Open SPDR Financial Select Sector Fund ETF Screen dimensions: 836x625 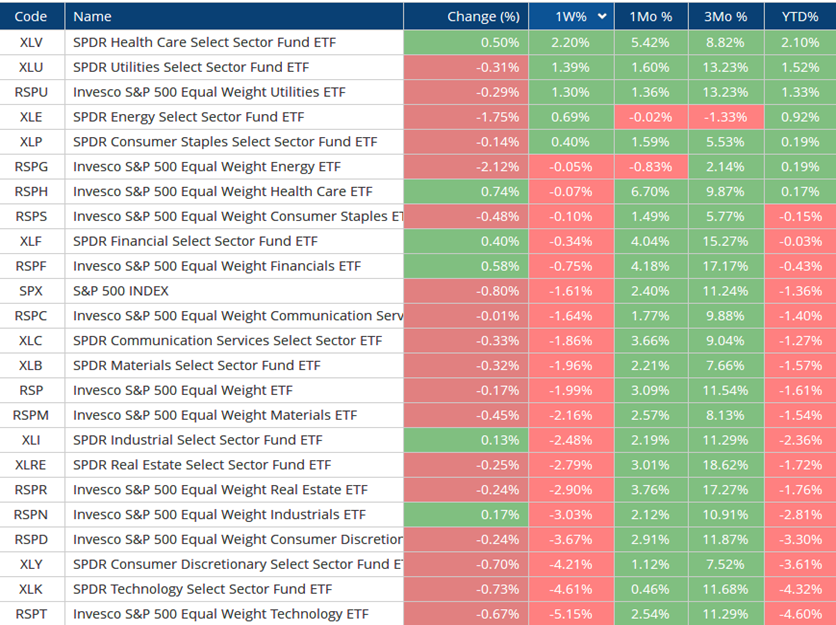pos(195,242)
